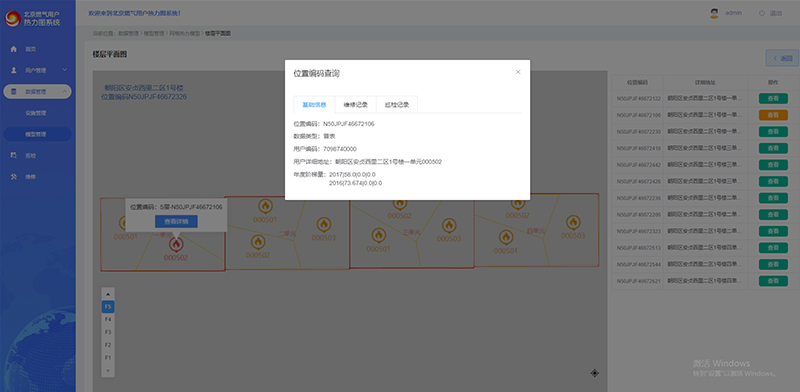
Task: Click the 返回 back button
Action: tap(782, 58)
